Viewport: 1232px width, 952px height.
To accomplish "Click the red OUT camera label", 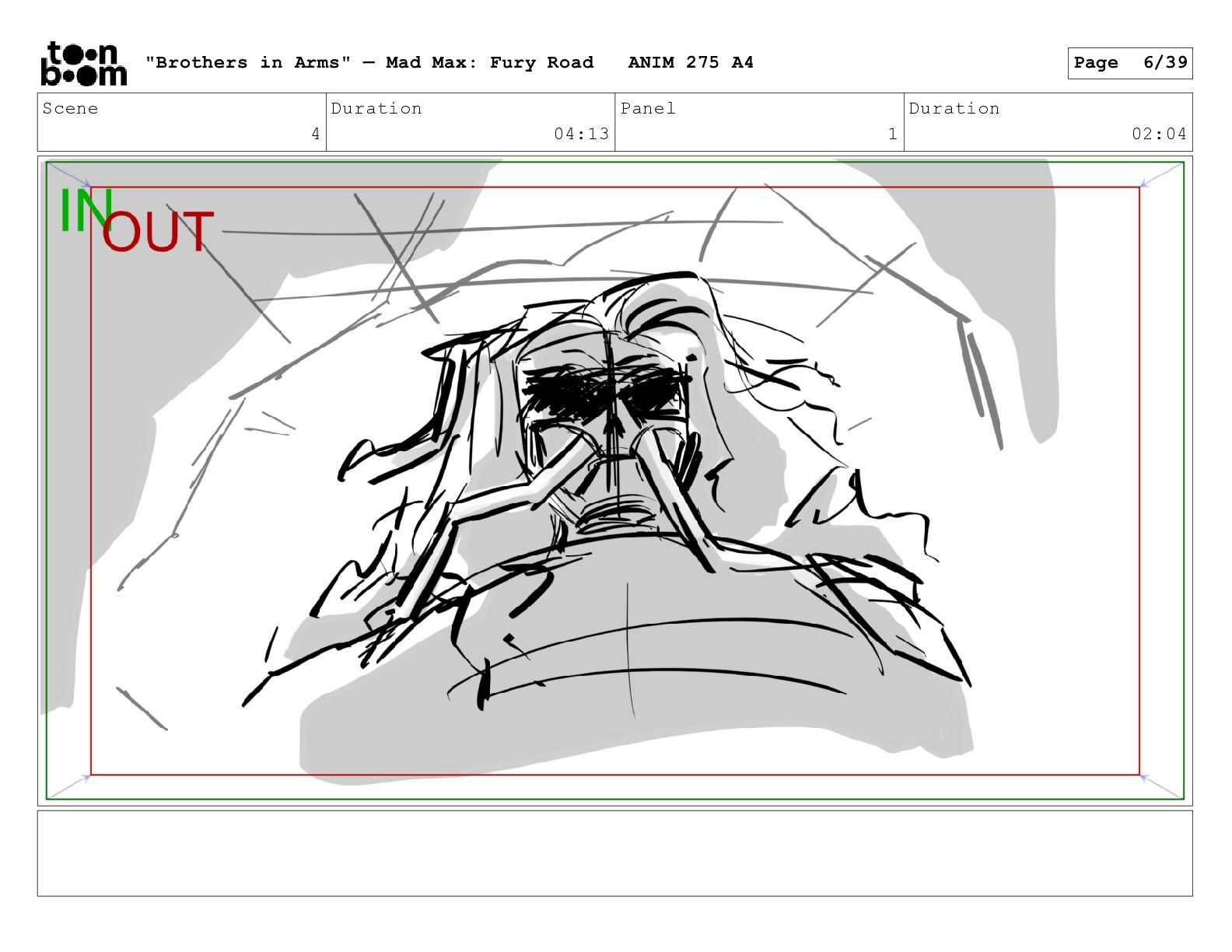I will point(158,232).
